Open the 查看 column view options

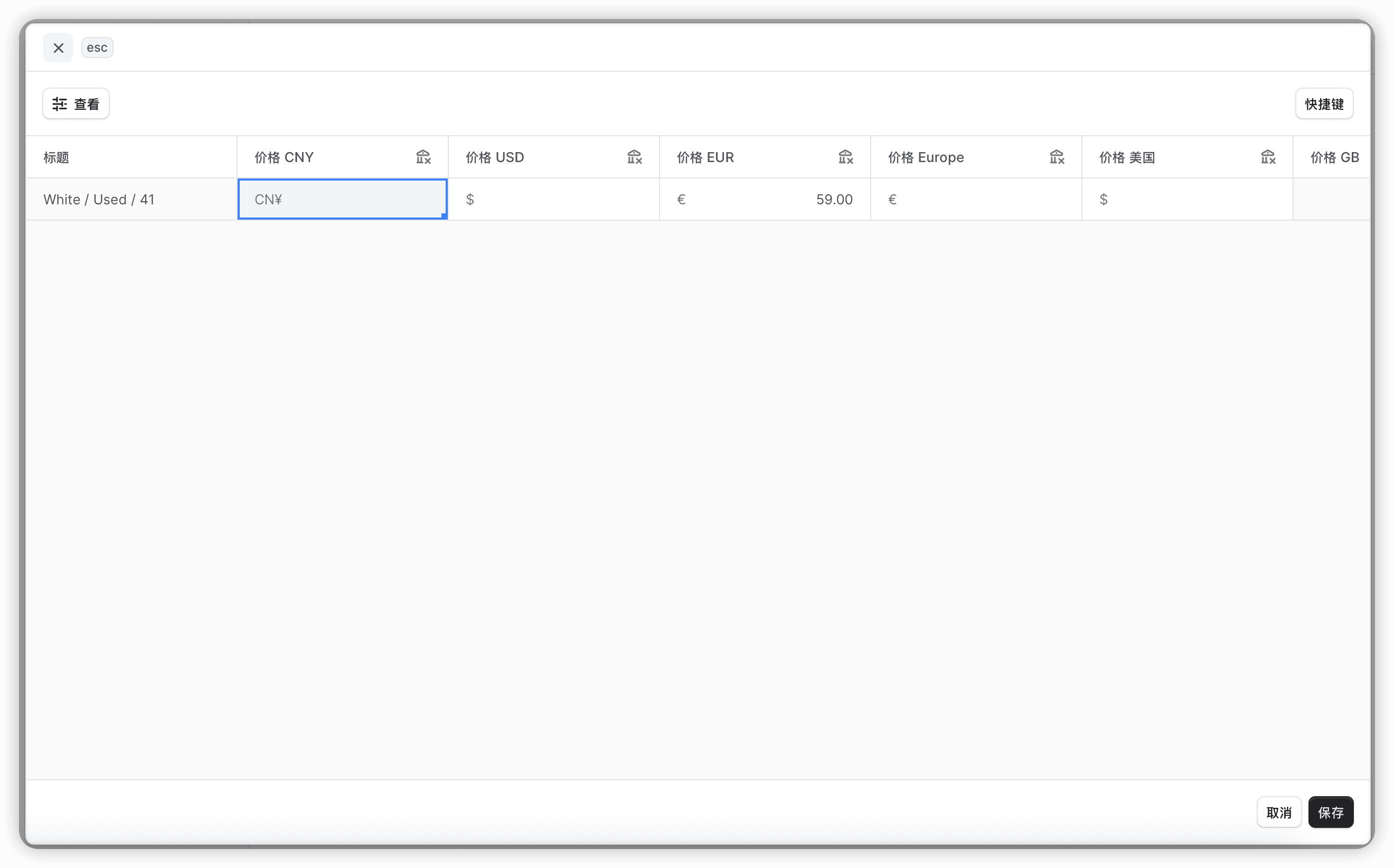coord(76,104)
